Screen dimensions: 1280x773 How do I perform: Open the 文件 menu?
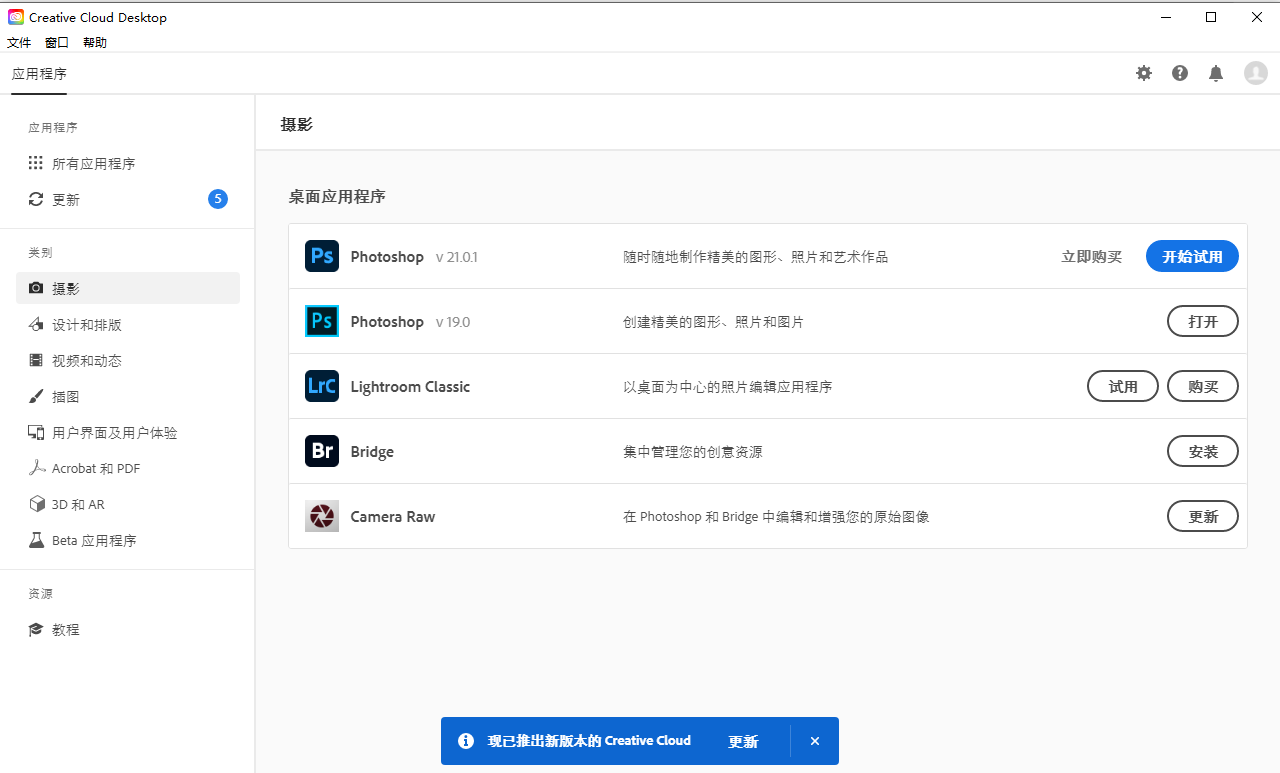pyautogui.click(x=19, y=42)
